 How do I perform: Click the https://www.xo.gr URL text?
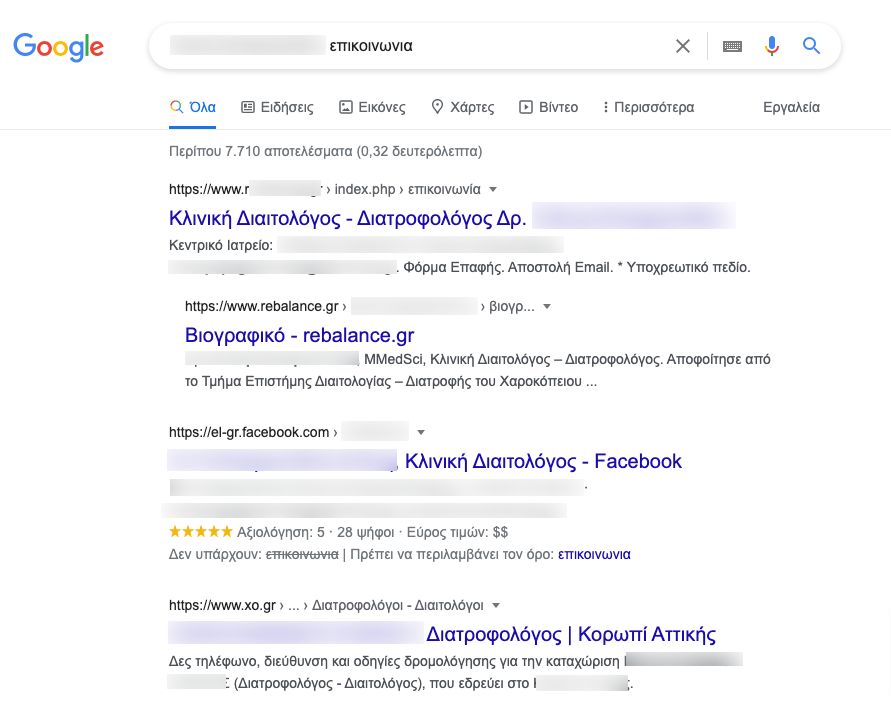coord(222,605)
